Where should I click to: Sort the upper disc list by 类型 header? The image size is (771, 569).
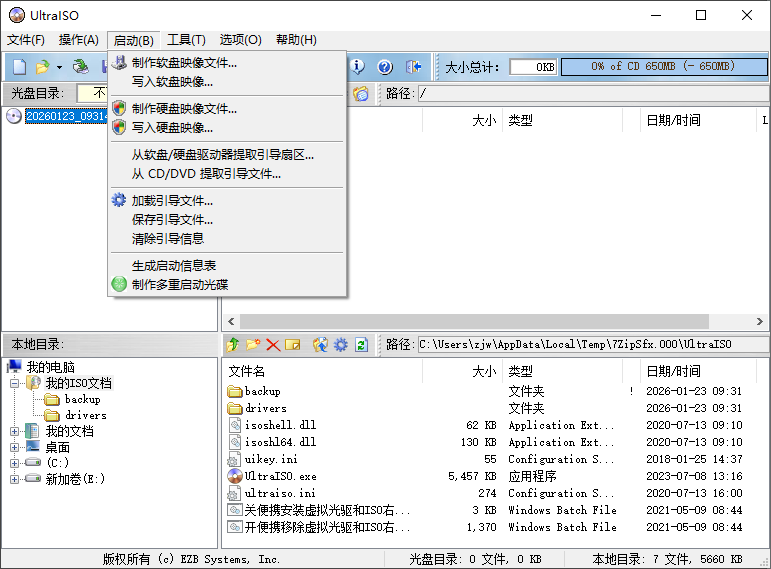(562, 120)
